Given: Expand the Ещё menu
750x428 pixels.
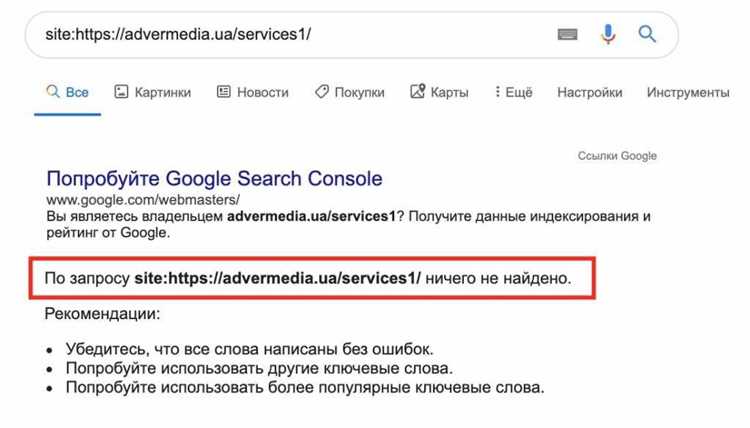Looking at the screenshot, I should click(513, 92).
